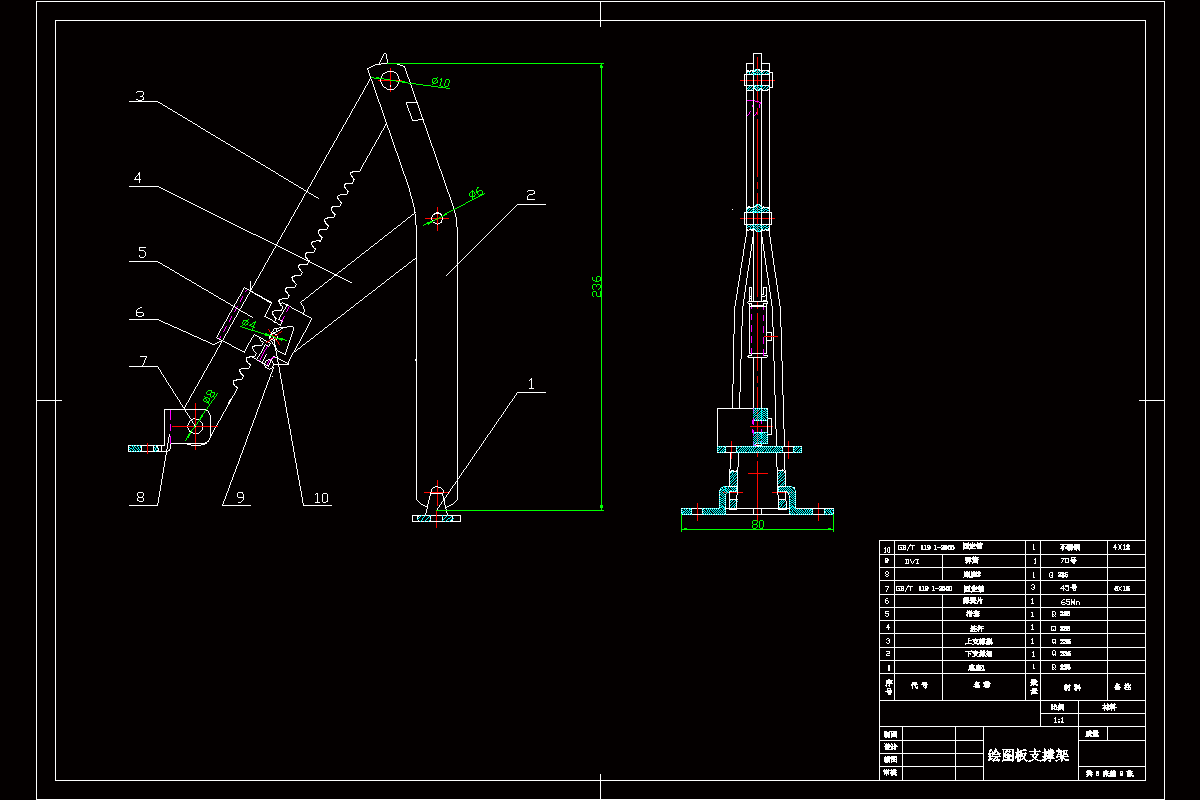Click the Ø10 diameter annotation

click(x=441, y=82)
